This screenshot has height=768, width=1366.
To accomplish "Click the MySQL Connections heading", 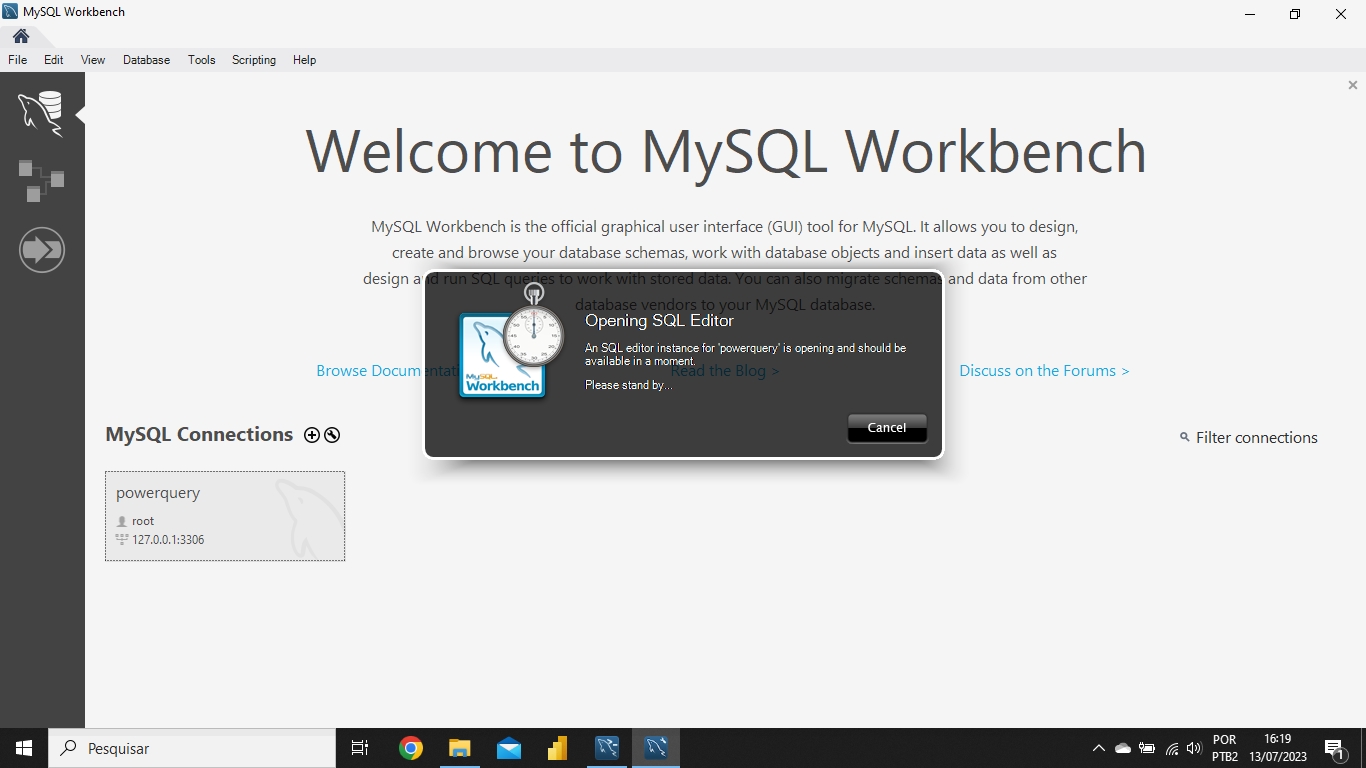I will [199, 435].
